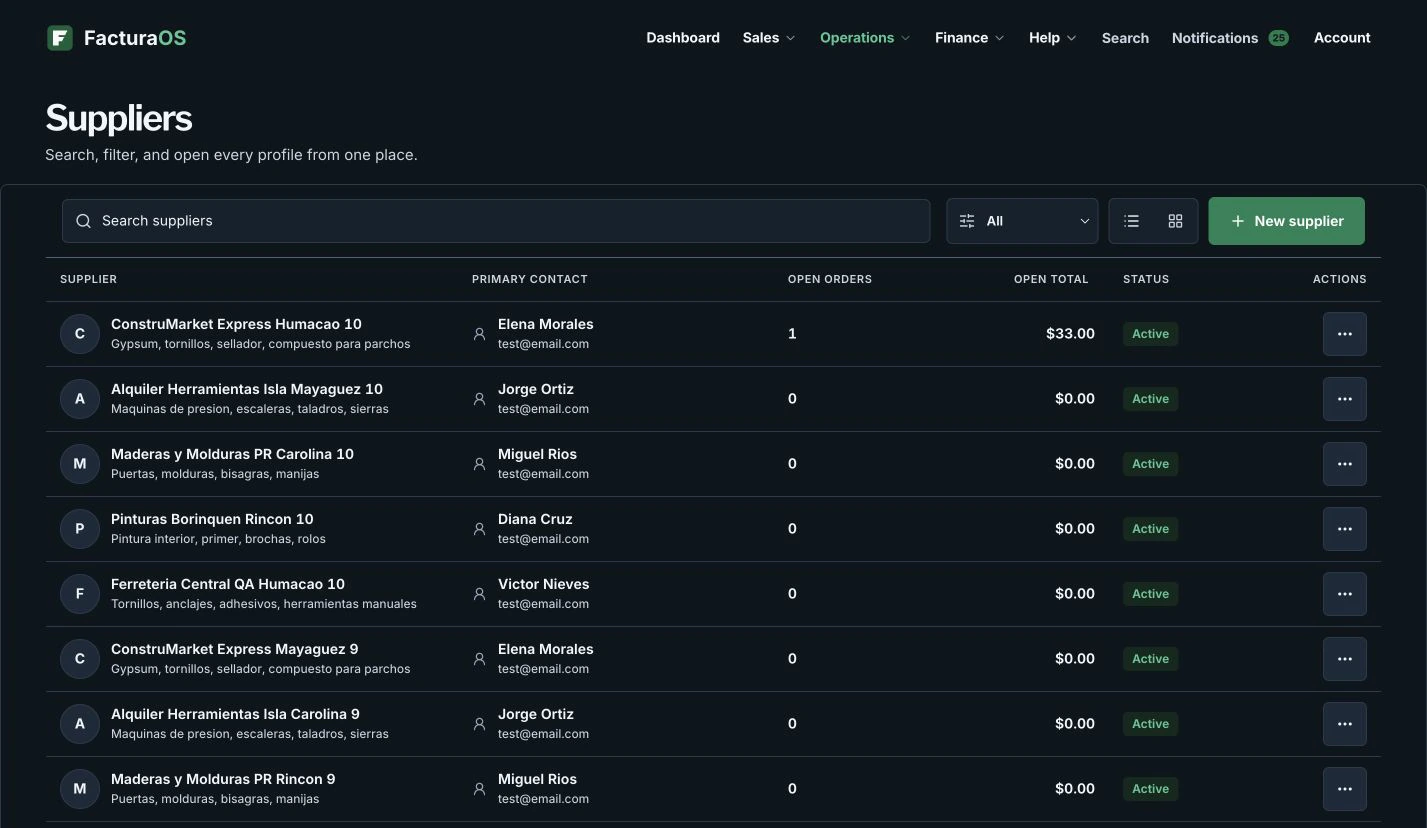The image size is (1427, 828).
Task: Click description 'Pintura interior, primer, brochas, rolos'
Action: pyautogui.click(x=218, y=539)
